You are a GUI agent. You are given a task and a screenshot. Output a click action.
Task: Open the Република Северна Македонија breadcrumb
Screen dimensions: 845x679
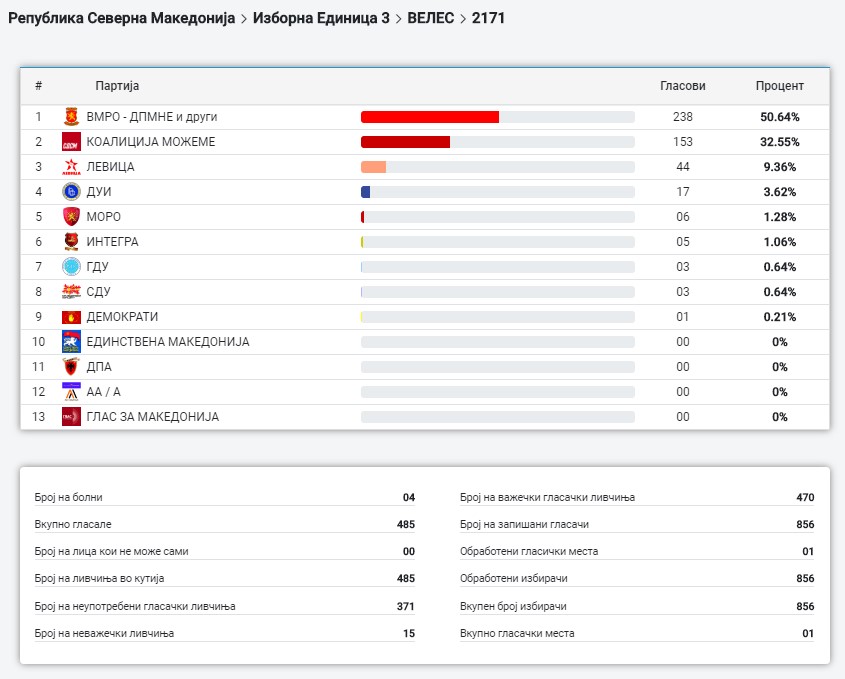[121, 18]
